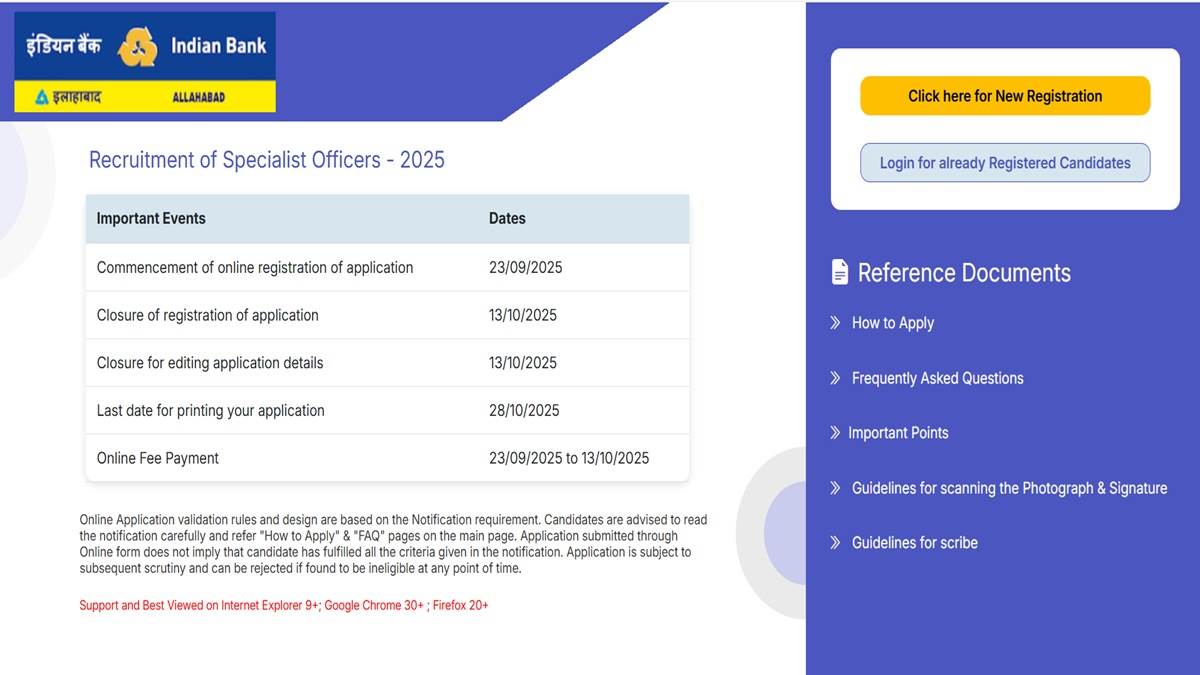Click the Reference Documents heading

[964, 273]
